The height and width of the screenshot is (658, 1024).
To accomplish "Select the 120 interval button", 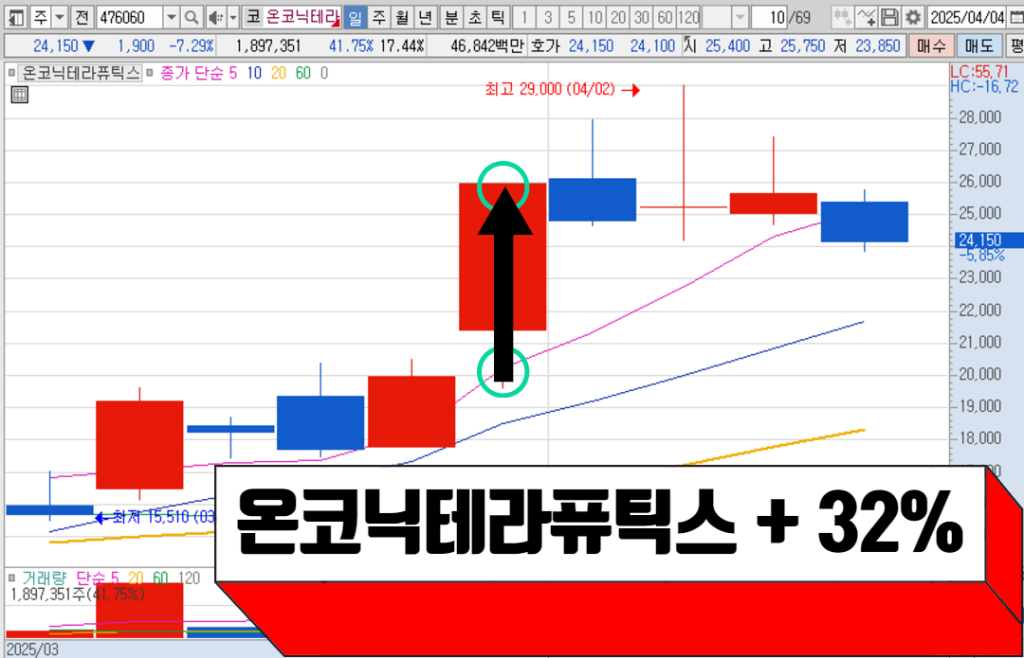I will point(688,18).
